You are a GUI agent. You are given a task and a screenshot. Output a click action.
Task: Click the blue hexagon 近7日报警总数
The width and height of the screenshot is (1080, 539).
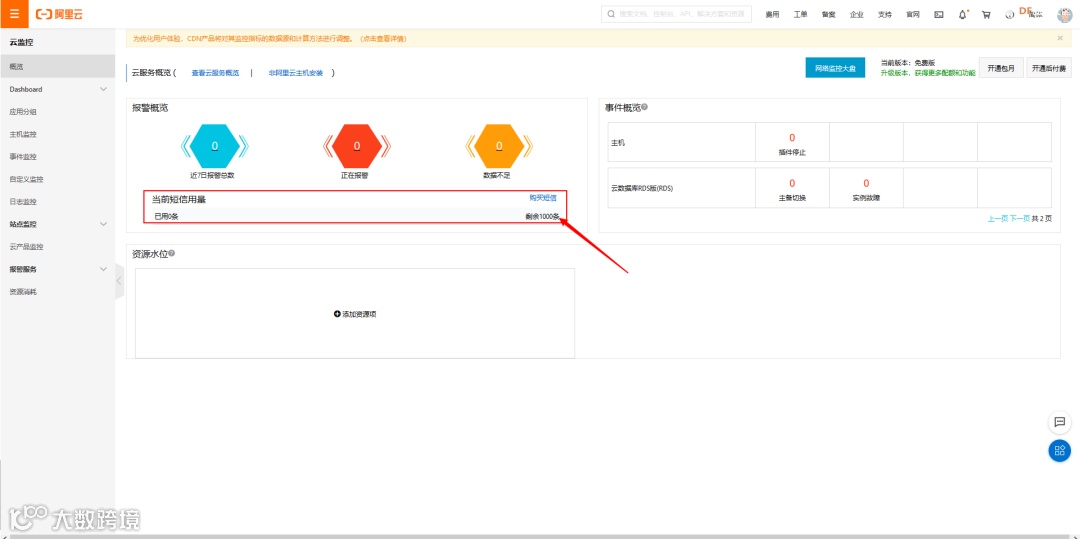pos(215,146)
